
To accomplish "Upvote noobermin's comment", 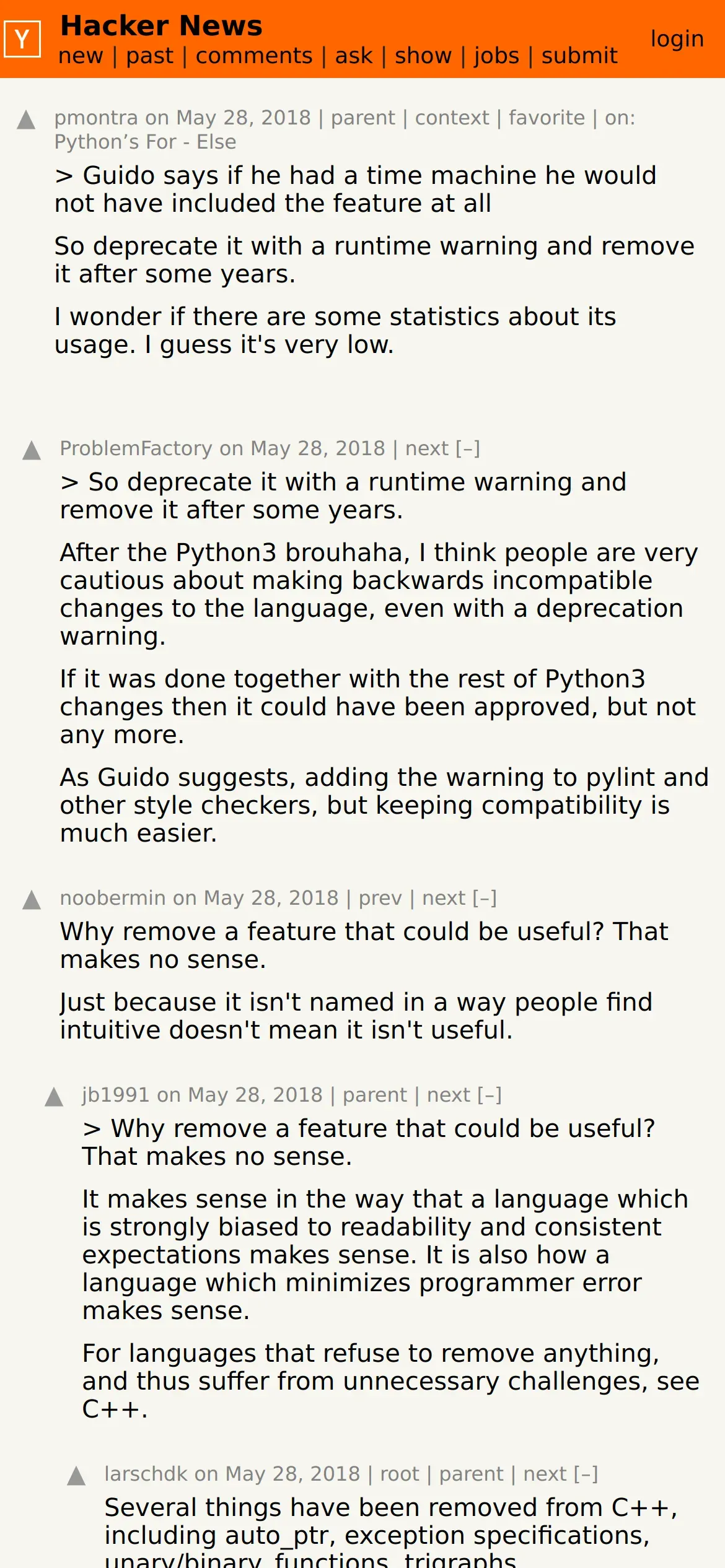I will [32, 900].
